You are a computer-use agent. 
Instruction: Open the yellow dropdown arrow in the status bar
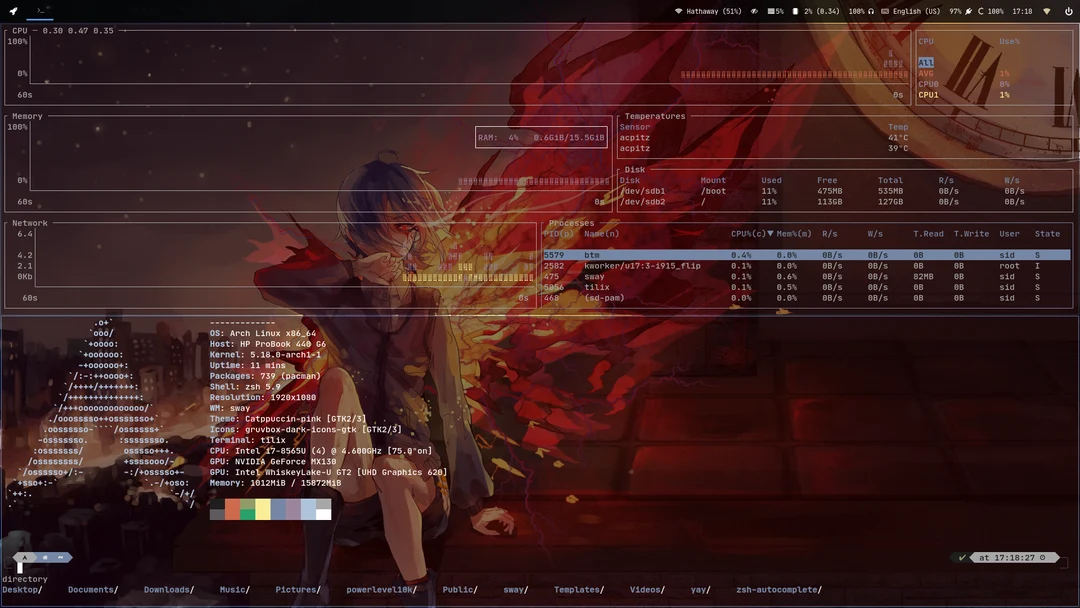(x=1046, y=10)
